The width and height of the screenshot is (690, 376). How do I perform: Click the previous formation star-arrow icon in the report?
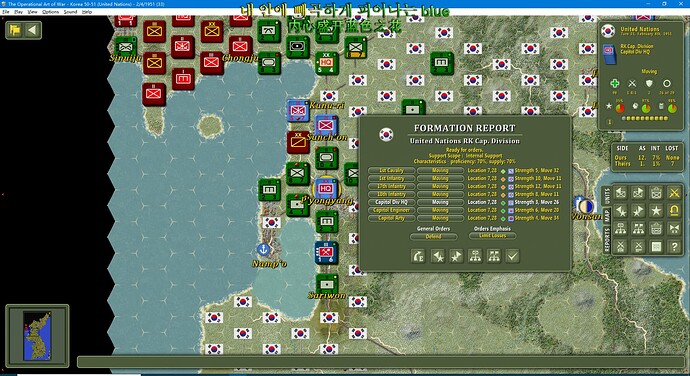(437, 256)
